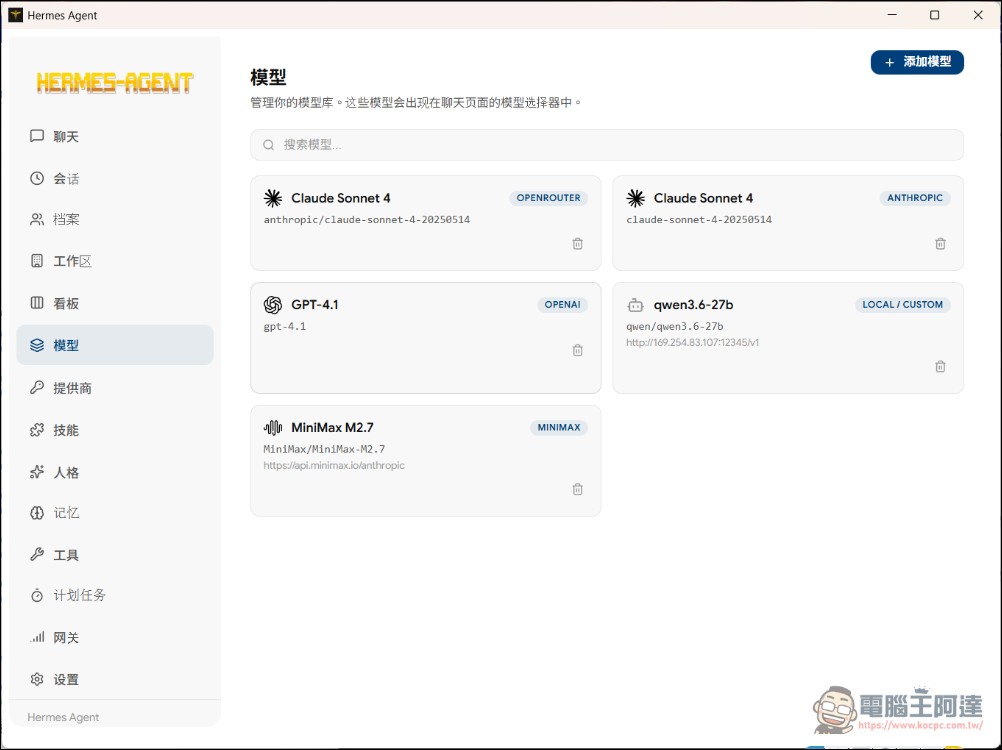Click the clock icon beside 会话

[37, 178]
